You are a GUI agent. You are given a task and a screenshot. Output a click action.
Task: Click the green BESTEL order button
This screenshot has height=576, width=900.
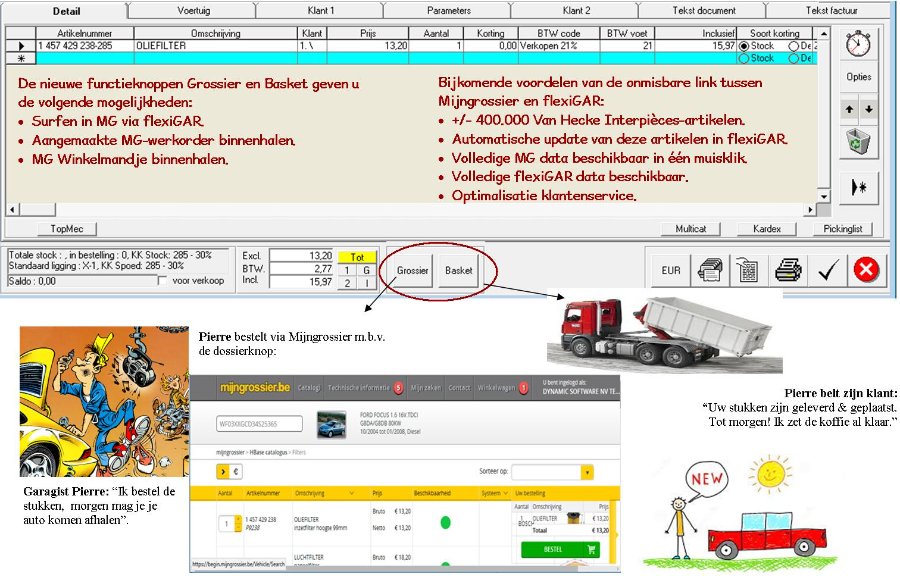560,550
